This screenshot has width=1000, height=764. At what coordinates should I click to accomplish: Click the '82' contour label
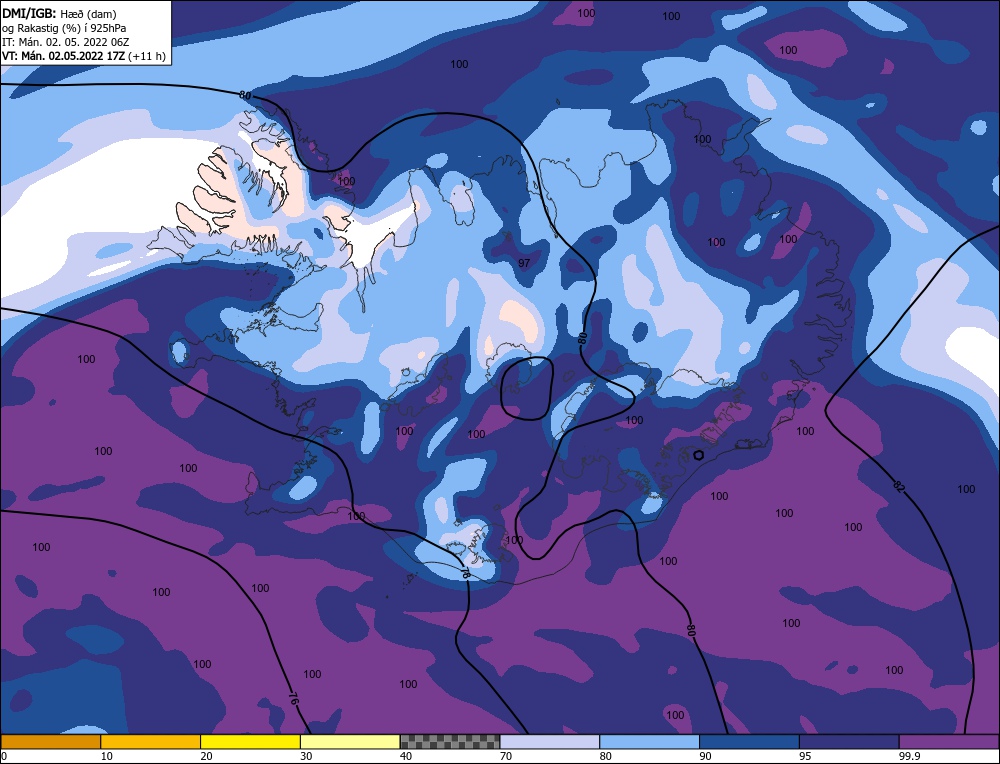[899, 487]
